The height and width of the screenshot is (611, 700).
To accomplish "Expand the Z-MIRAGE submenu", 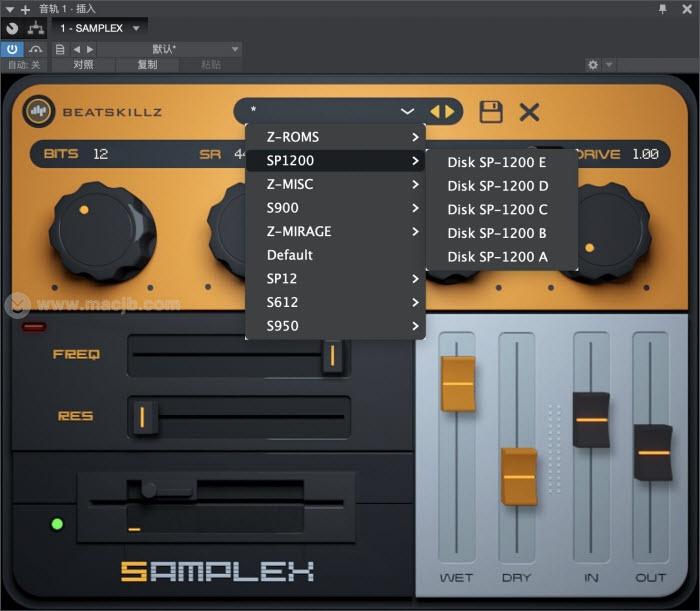I will 335,231.
